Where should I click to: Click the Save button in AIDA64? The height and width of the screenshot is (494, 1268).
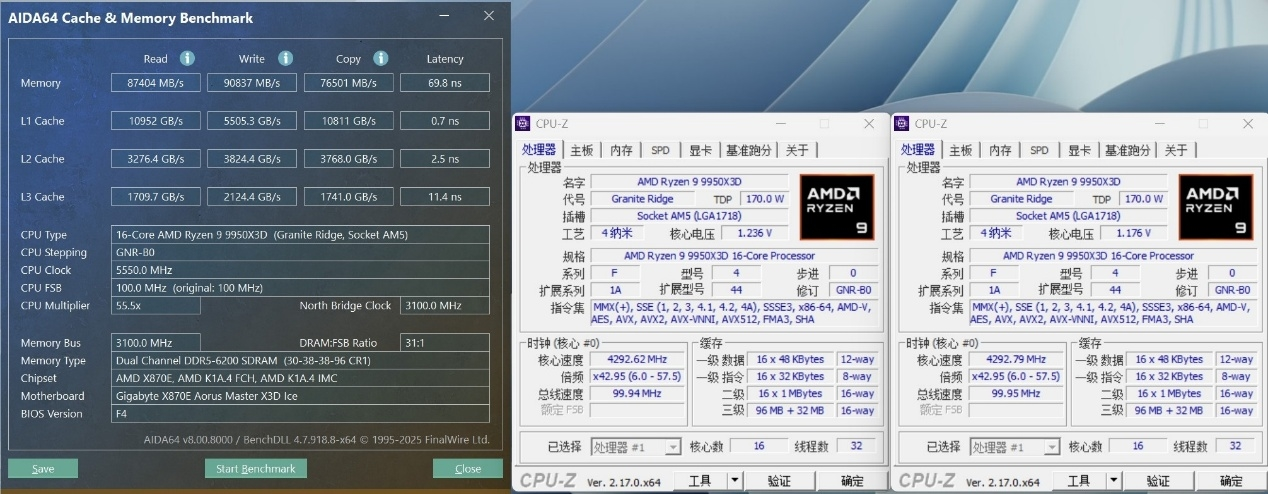(43, 468)
